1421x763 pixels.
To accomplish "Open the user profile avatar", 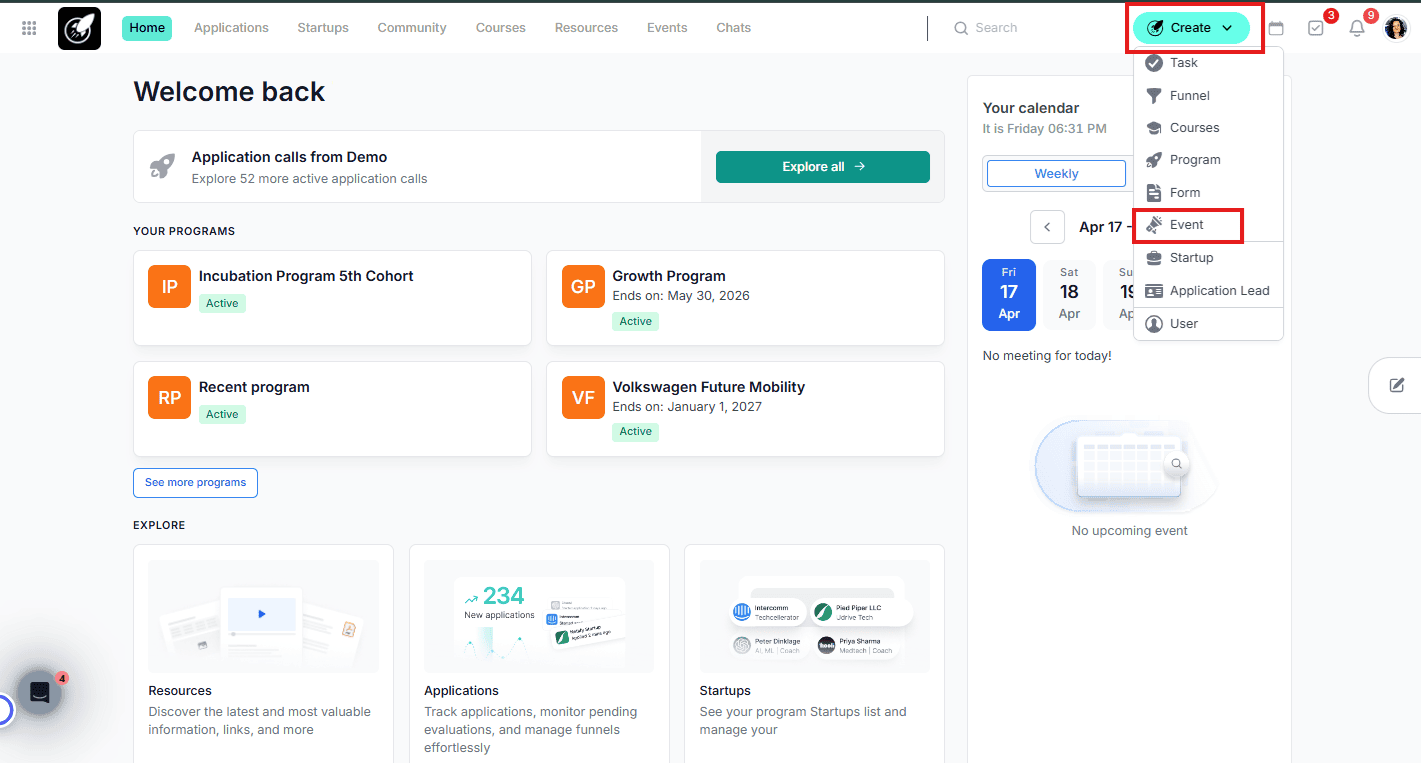I will coord(1396,28).
